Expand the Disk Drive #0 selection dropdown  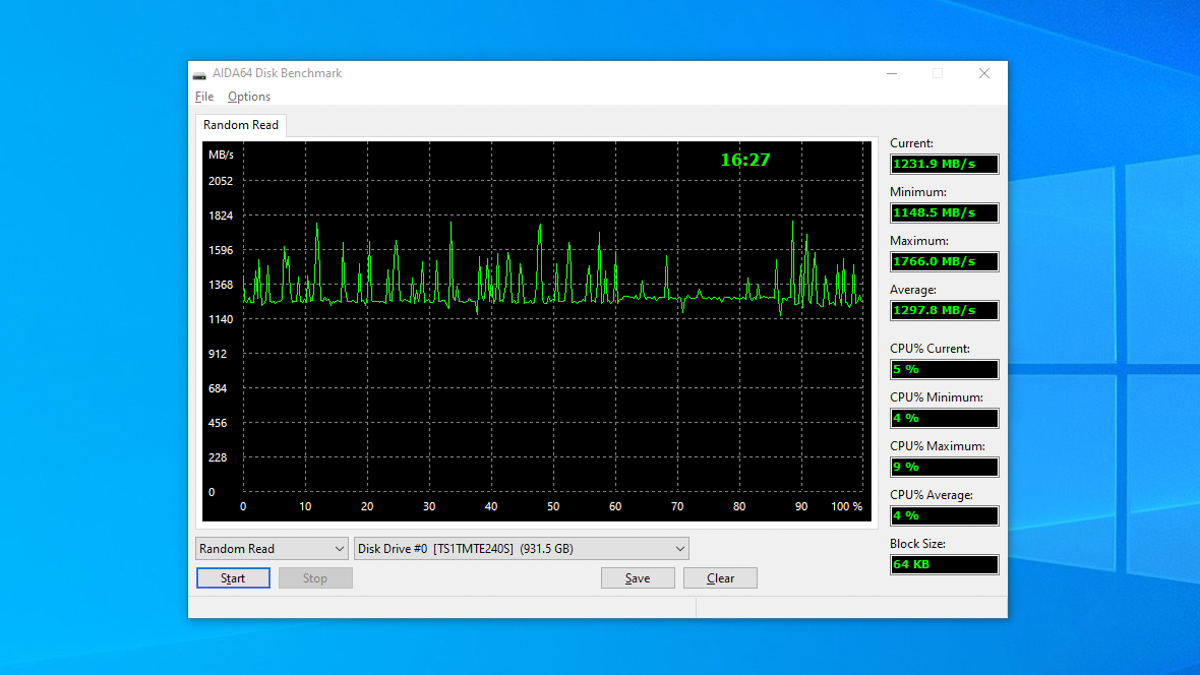point(522,549)
